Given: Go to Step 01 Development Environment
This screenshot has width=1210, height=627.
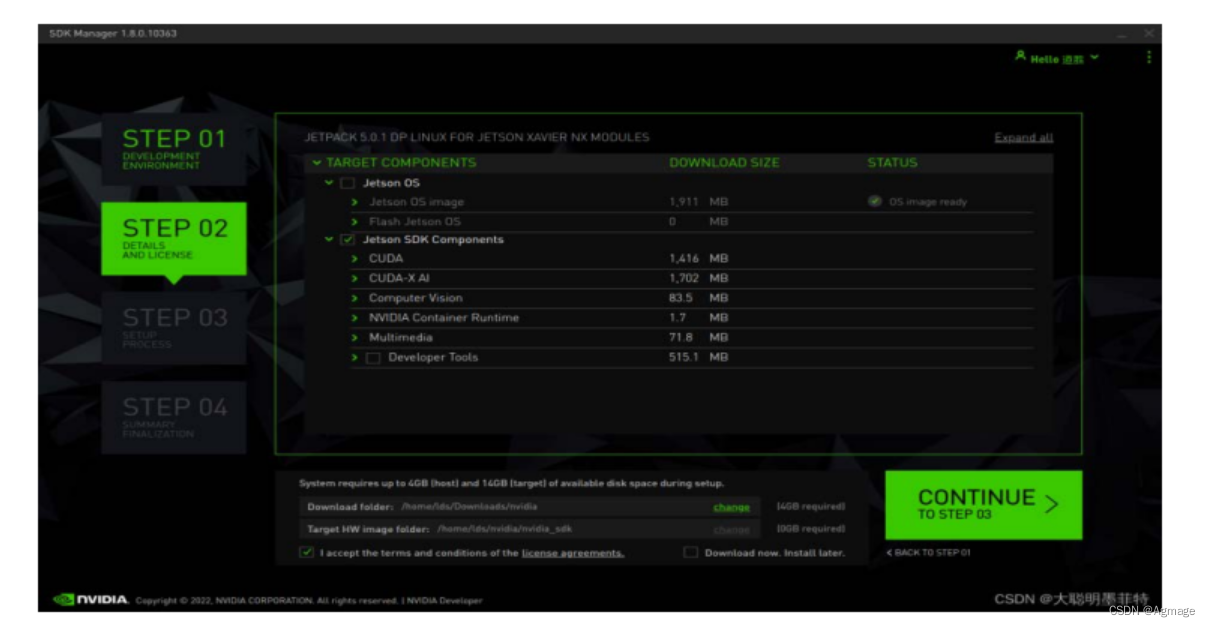Looking at the screenshot, I should 174,150.
